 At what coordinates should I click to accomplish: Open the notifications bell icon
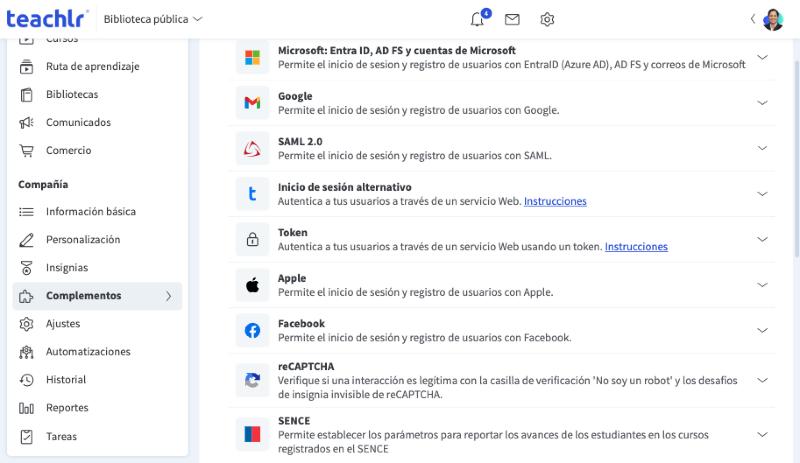(478, 19)
